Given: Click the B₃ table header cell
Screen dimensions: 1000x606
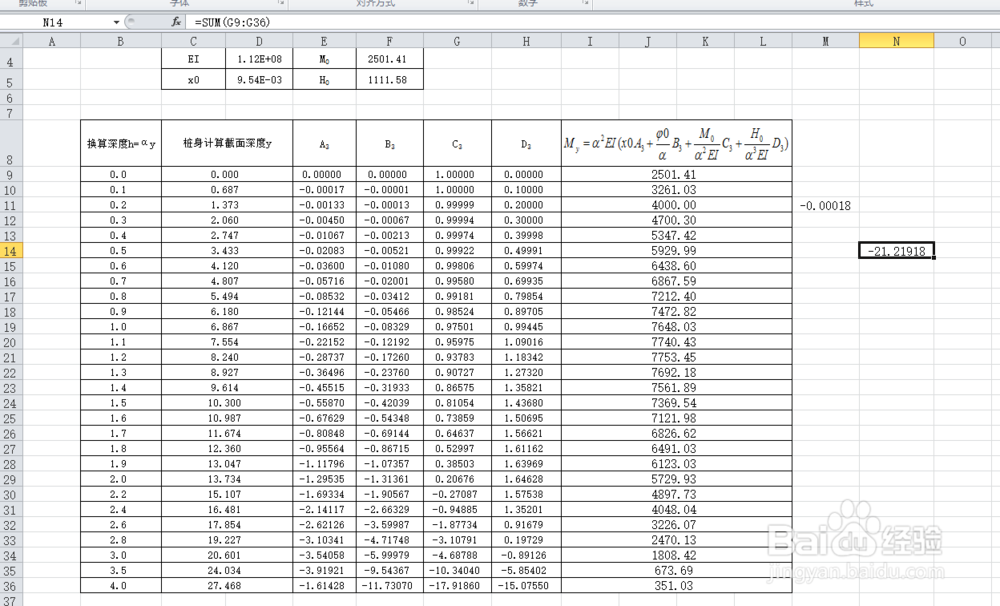Looking at the screenshot, I should click(390, 144).
